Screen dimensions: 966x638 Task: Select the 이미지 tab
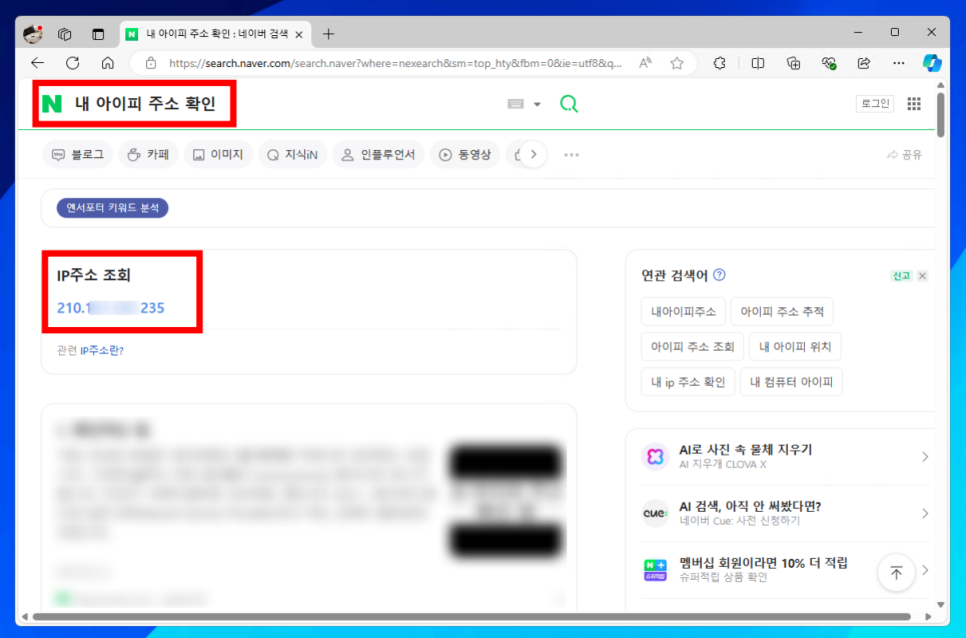pyautogui.click(x=218, y=155)
